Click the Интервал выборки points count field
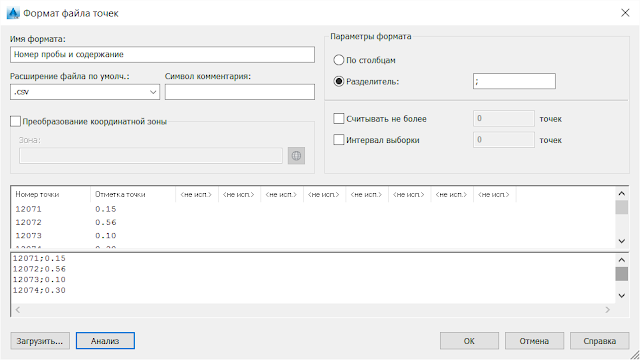 [504, 140]
